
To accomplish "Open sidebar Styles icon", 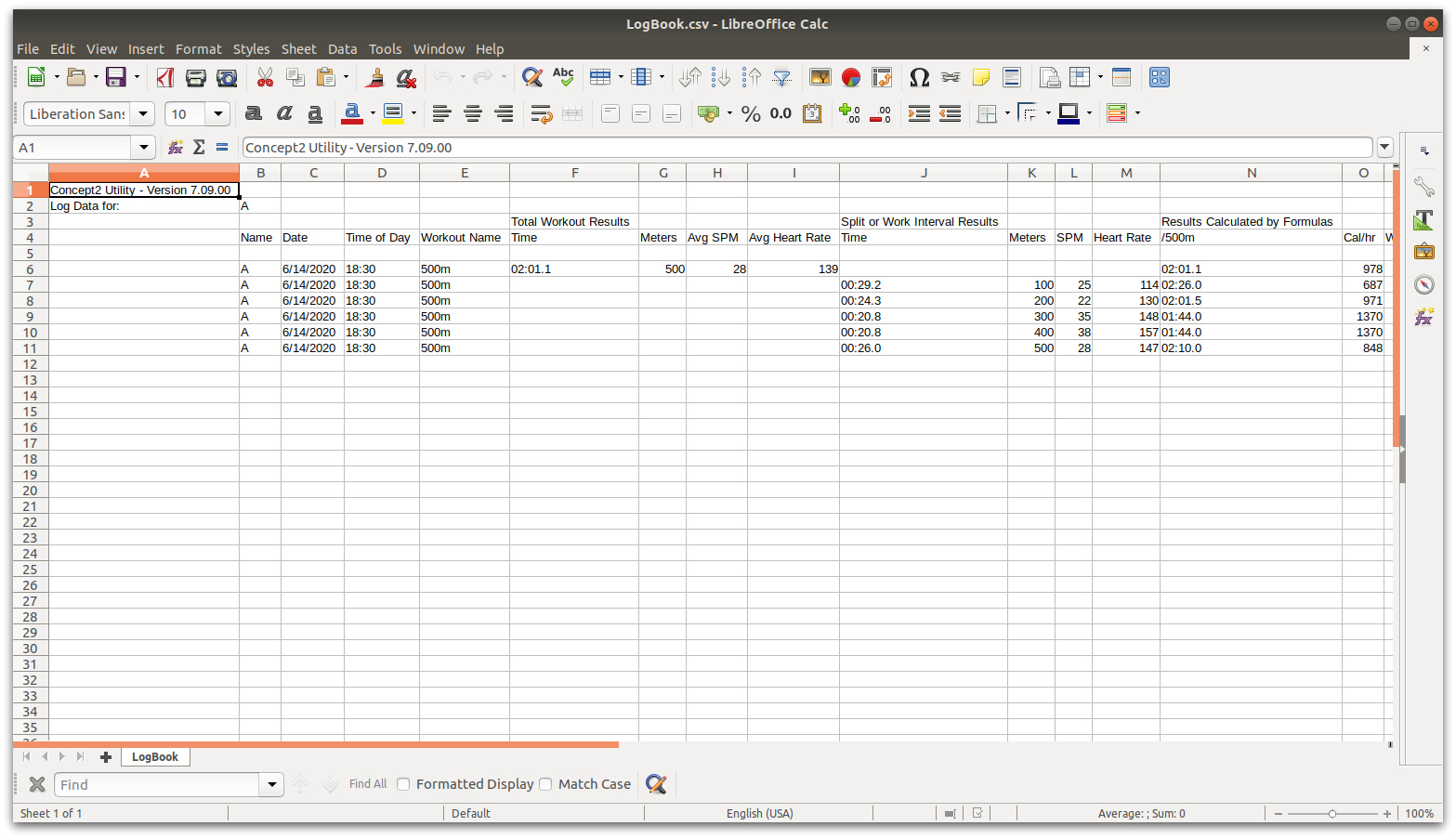I will [1423, 219].
